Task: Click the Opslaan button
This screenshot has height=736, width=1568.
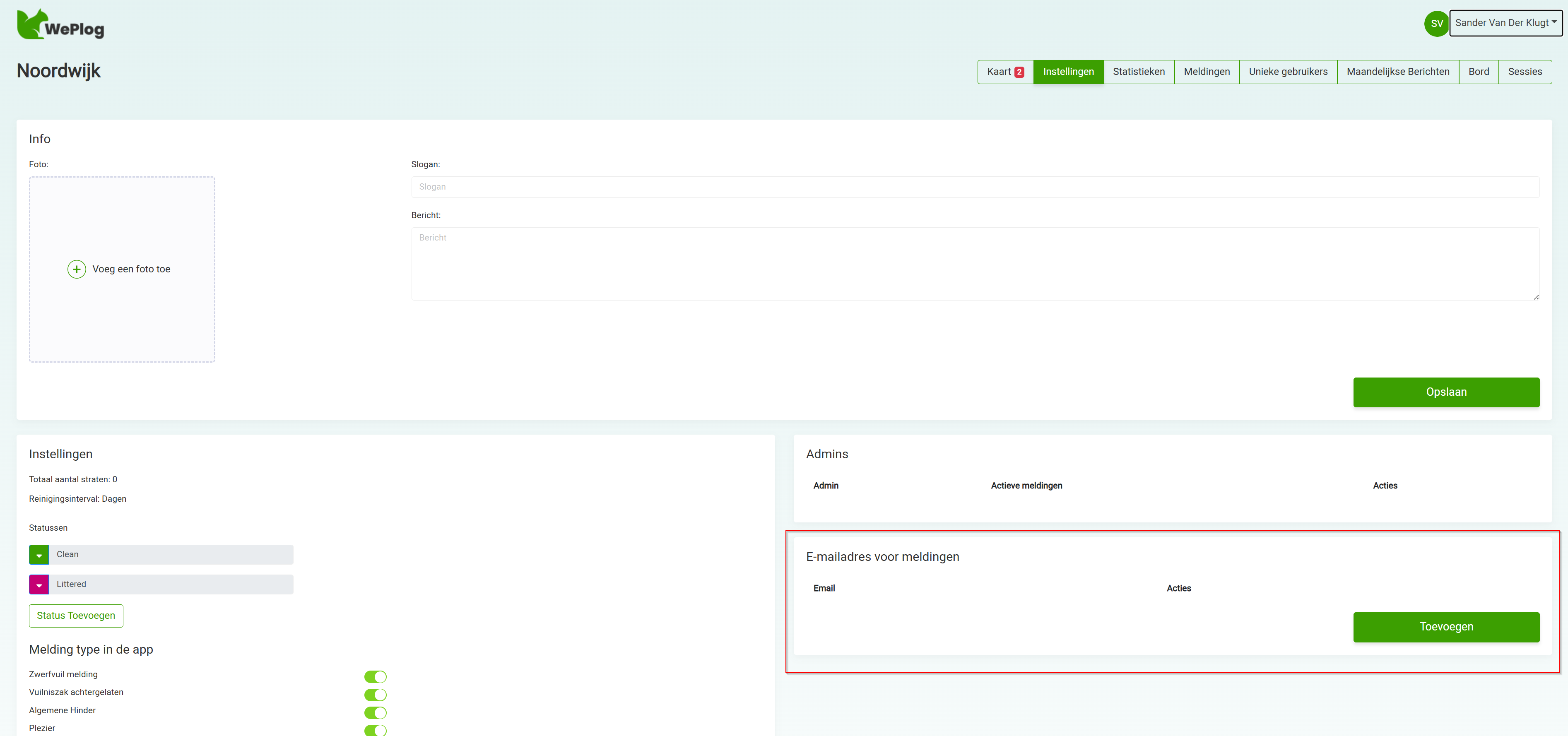Action: pyautogui.click(x=1446, y=392)
